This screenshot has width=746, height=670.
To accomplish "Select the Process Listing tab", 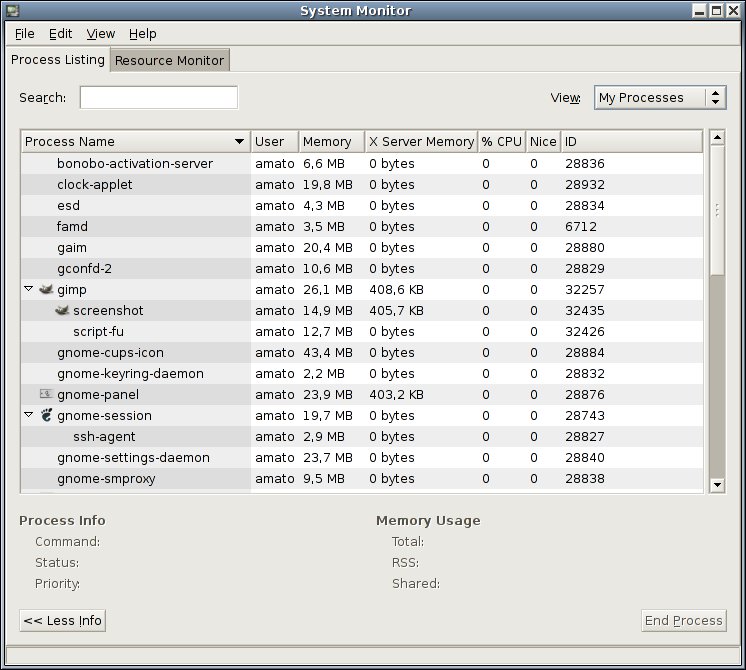I will (x=58, y=59).
